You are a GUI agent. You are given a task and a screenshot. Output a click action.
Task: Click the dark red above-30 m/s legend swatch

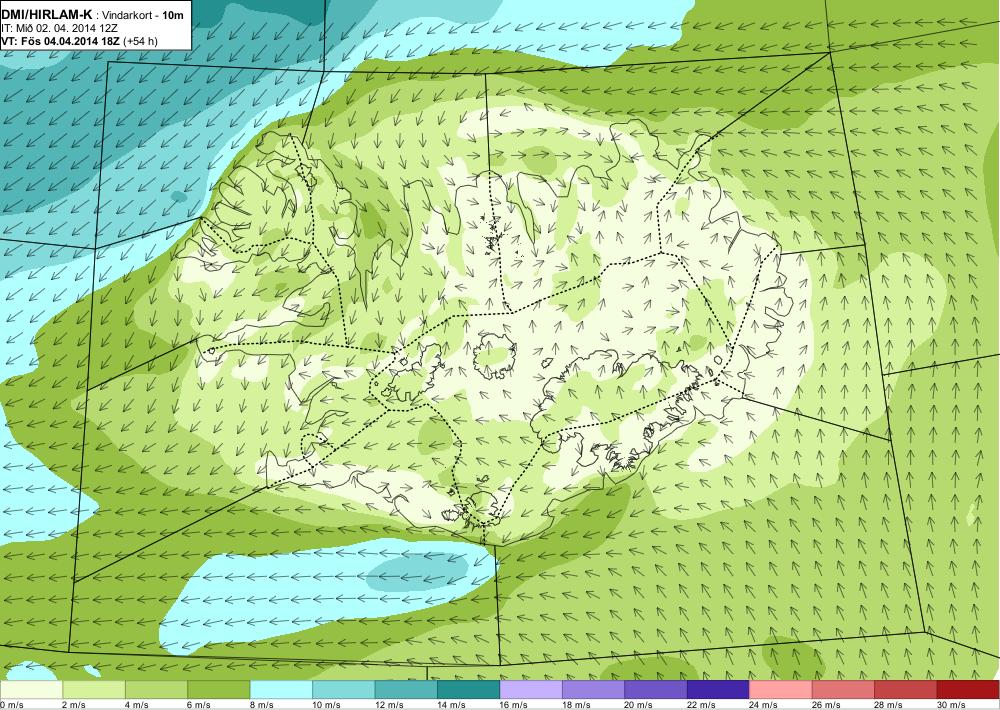click(969, 690)
